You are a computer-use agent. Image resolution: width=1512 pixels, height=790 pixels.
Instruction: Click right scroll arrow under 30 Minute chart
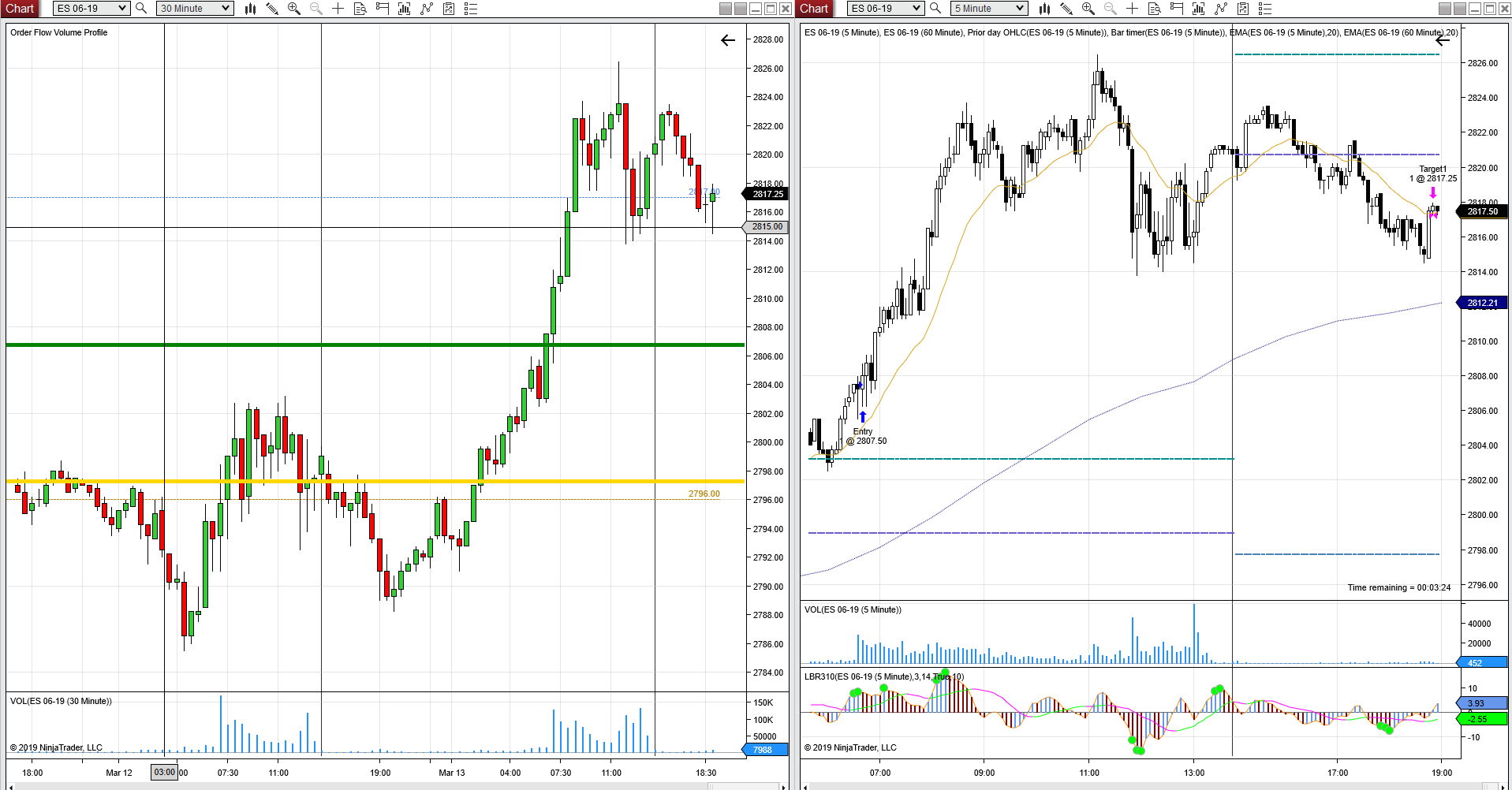coord(783,786)
